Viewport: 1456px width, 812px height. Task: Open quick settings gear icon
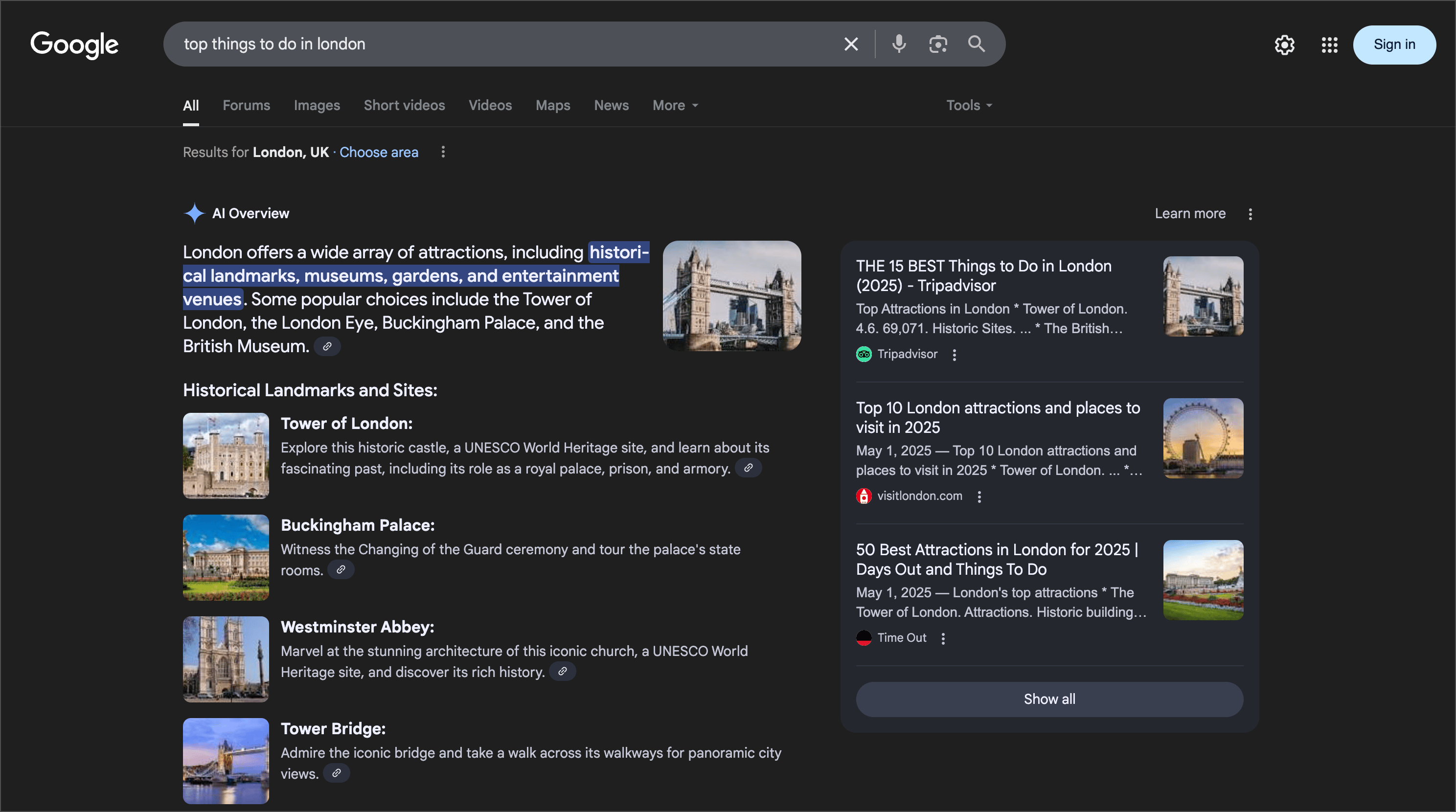click(x=1284, y=45)
